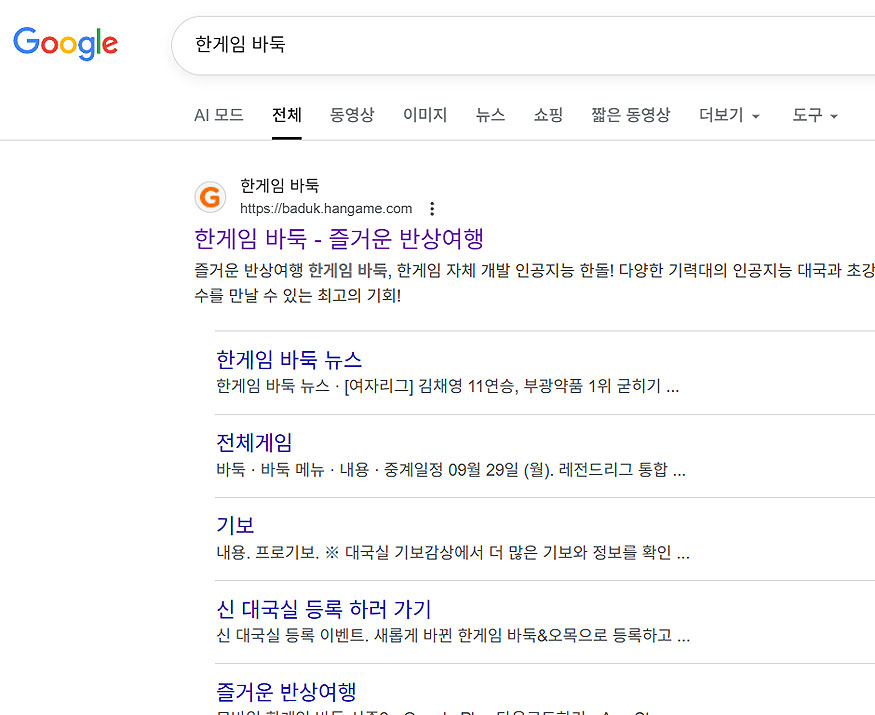Open the 쇼핑 tab
This screenshot has width=875, height=715.
548,115
